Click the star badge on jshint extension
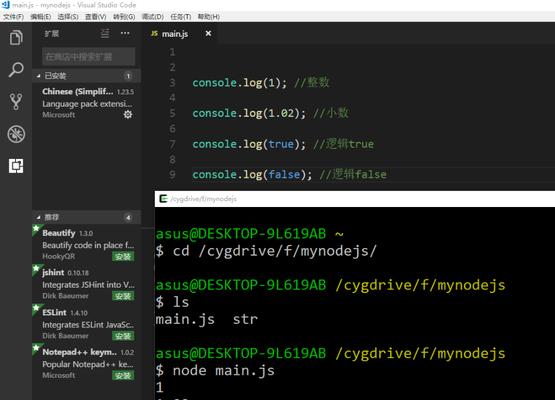The width and height of the screenshot is (555, 400). [x=36, y=269]
